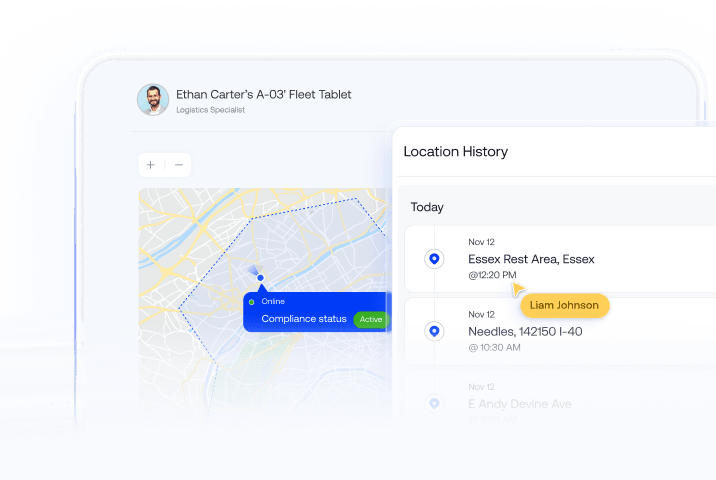Click the Online label in map tooltip
The height and width of the screenshot is (480, 716).
273,301
